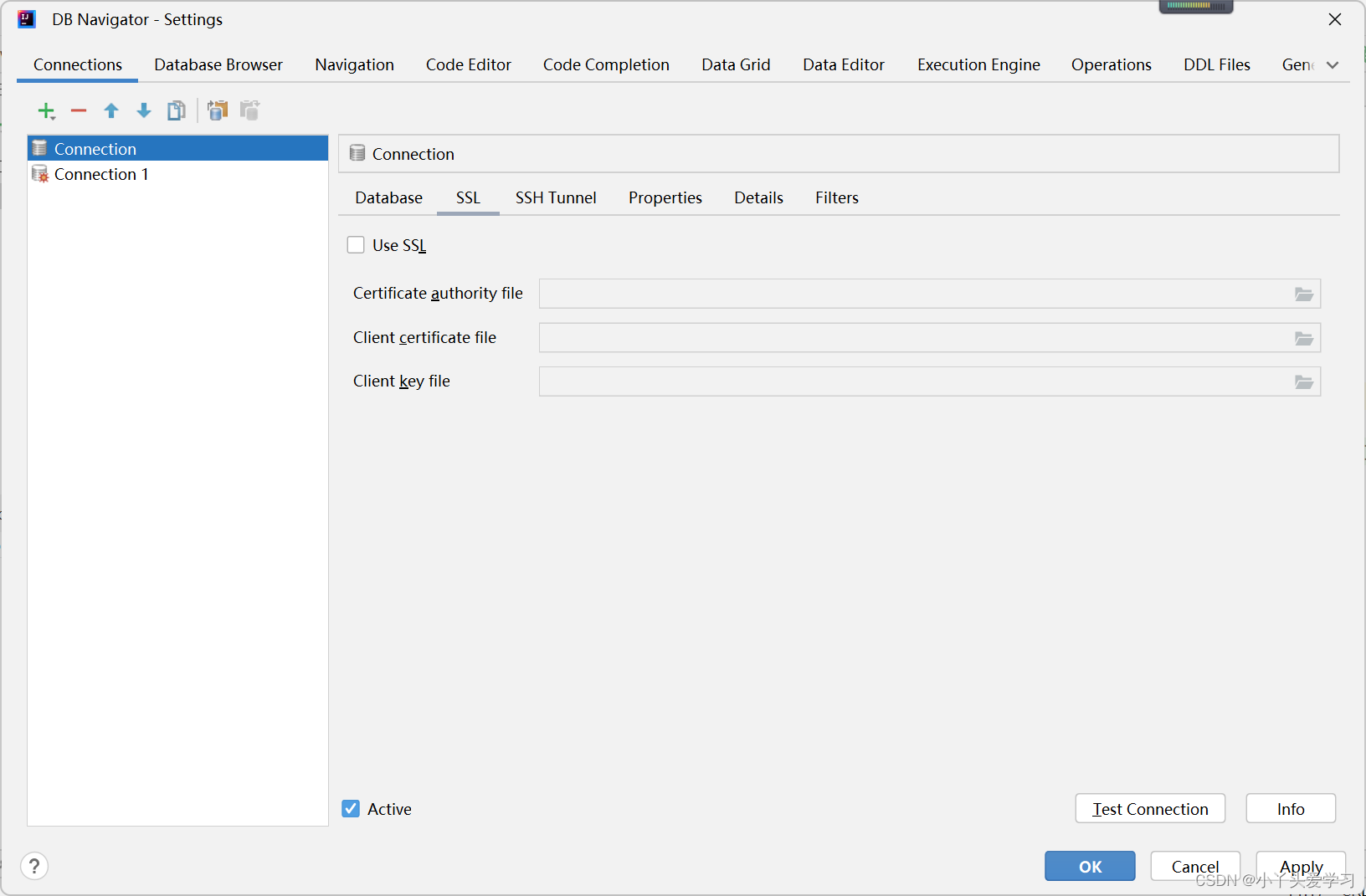Viewport: 1366px width, 896px height.
Task: Open the Filters sub-tab
Action: tap(837, 198)
